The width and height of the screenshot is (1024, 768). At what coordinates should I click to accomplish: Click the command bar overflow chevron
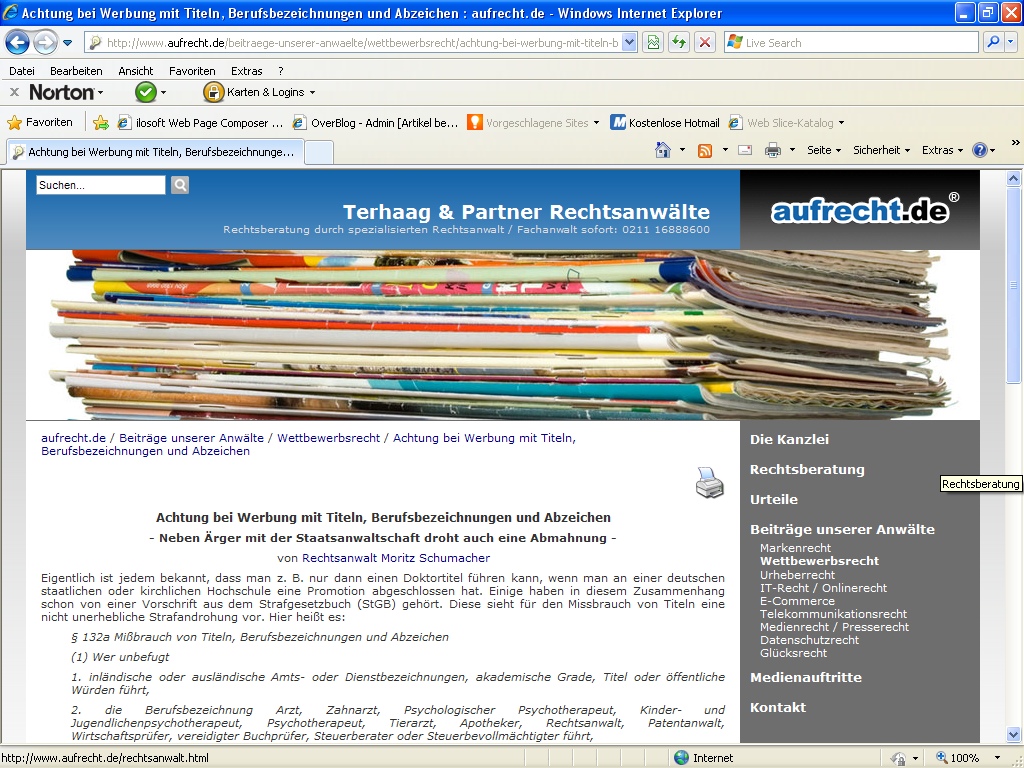click(1015, 142)
